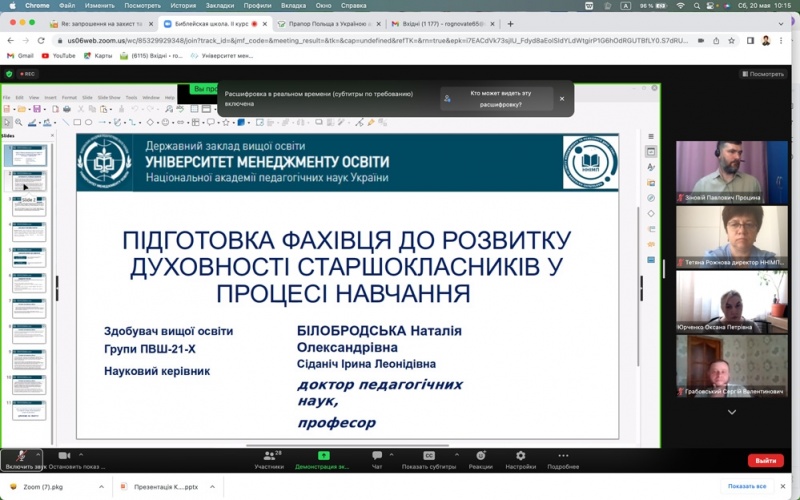Open the Посмотреть view button
This screenshot has height=500, width=800.
pos(762,74)
